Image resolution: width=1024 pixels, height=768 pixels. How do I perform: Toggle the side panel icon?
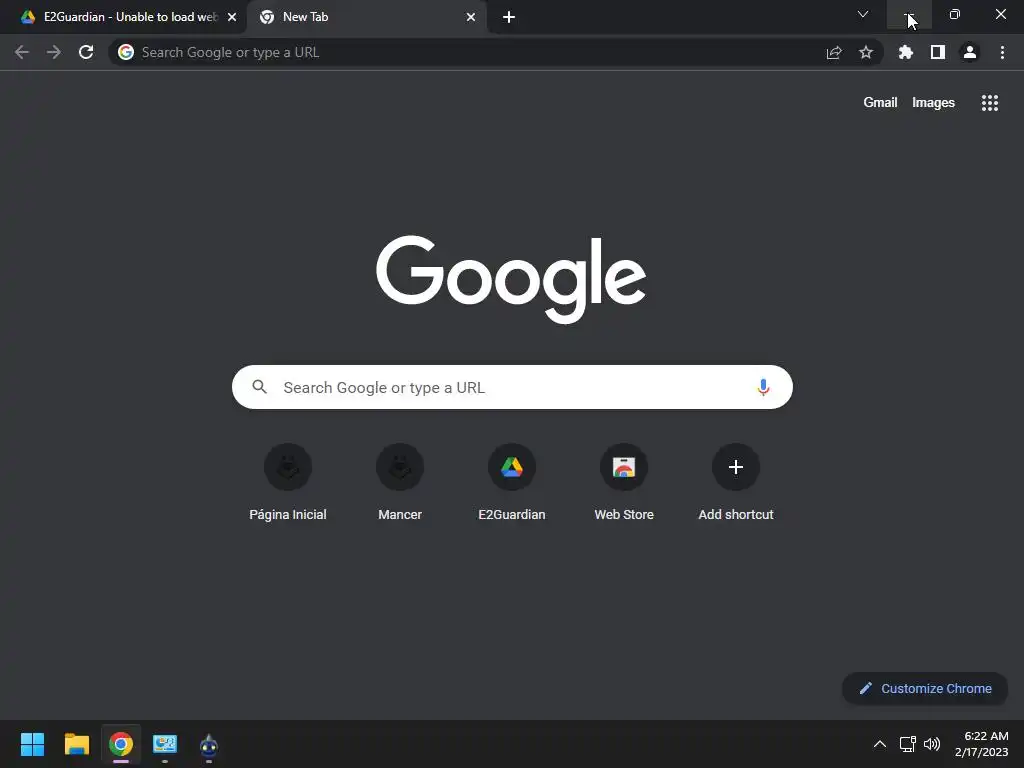pos(938,52)
